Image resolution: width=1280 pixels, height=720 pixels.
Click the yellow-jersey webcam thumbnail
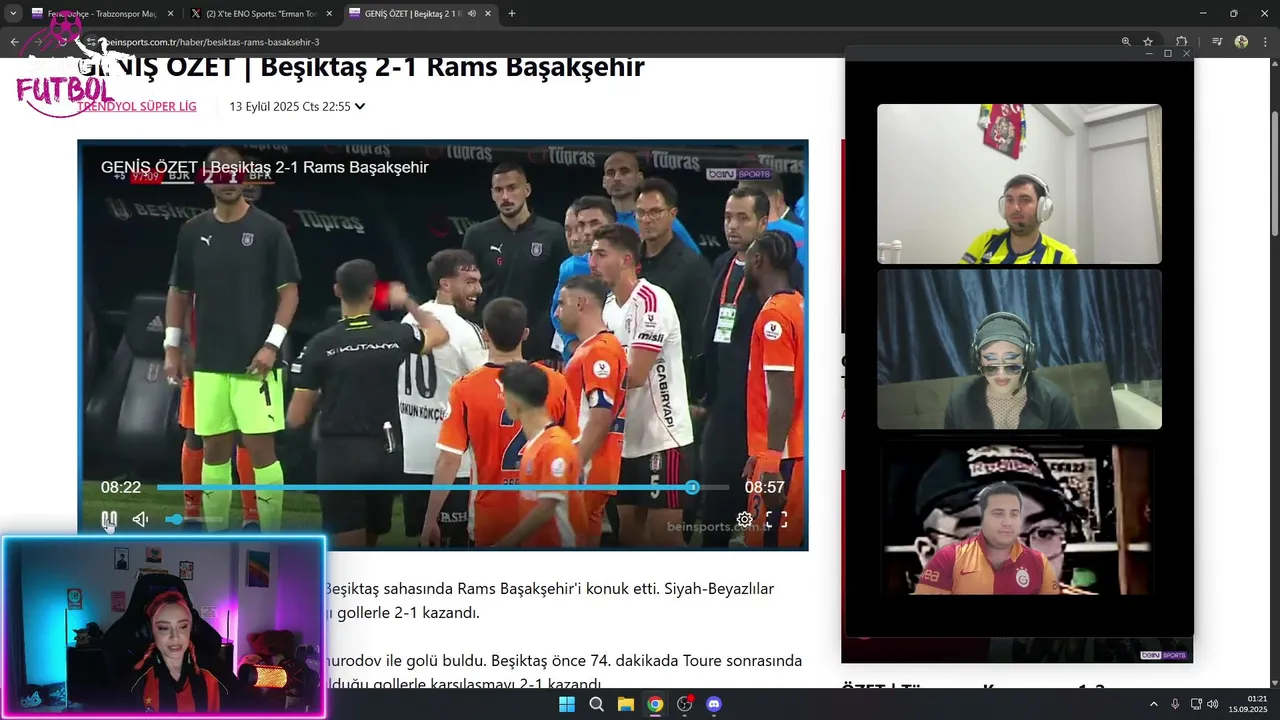pyautogui.click(x=1019, y=184)
